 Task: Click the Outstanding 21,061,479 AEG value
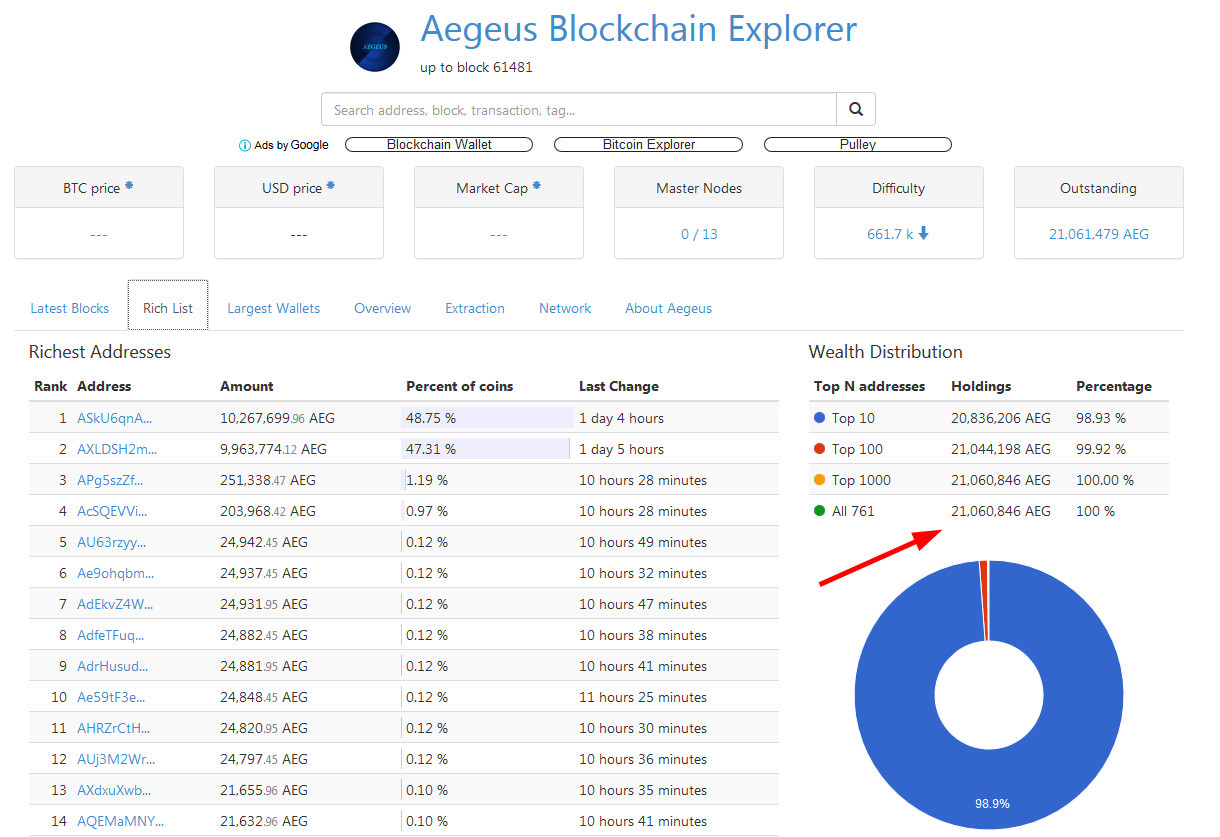pos(1098,234)
